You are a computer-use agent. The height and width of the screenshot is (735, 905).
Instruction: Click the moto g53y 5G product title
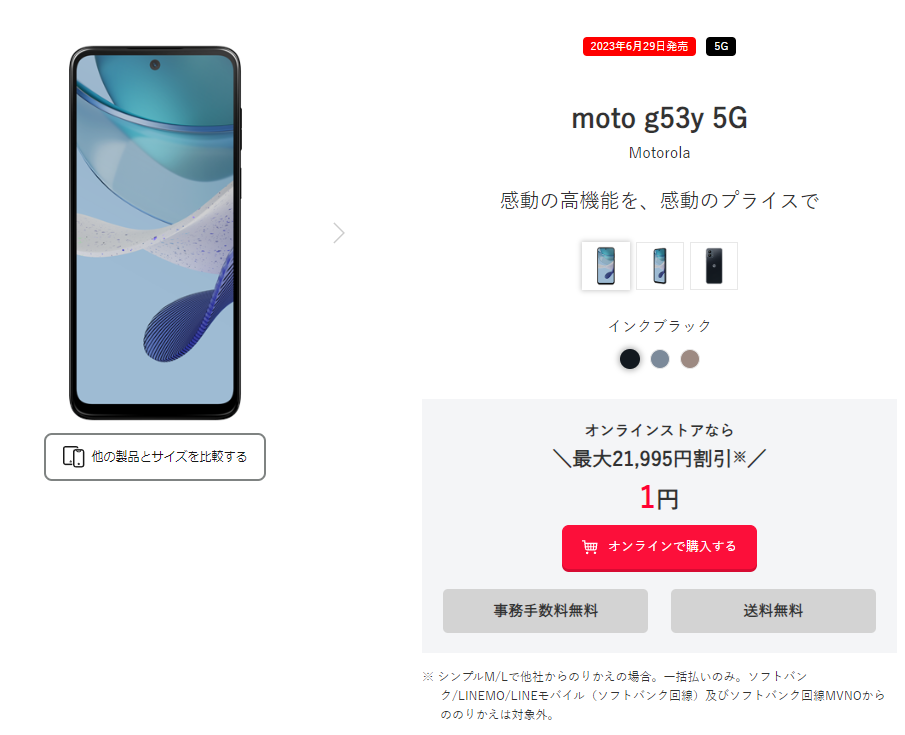coord(659,118)
